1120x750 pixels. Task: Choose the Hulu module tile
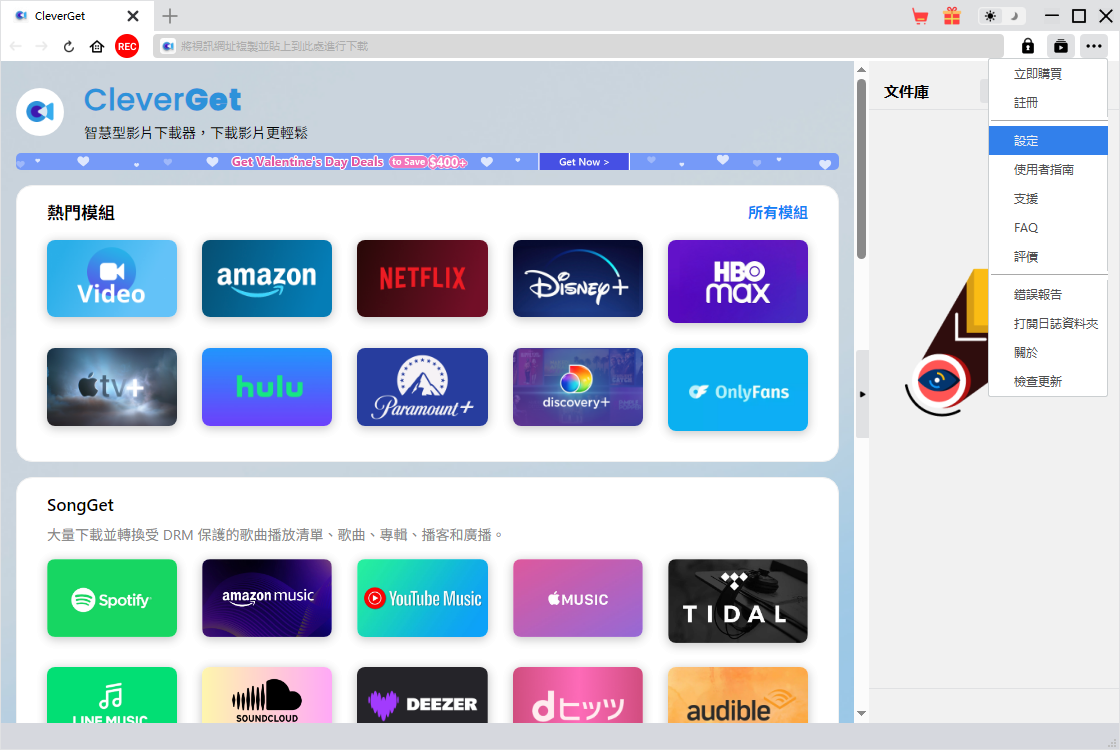[x=267, y=387]
